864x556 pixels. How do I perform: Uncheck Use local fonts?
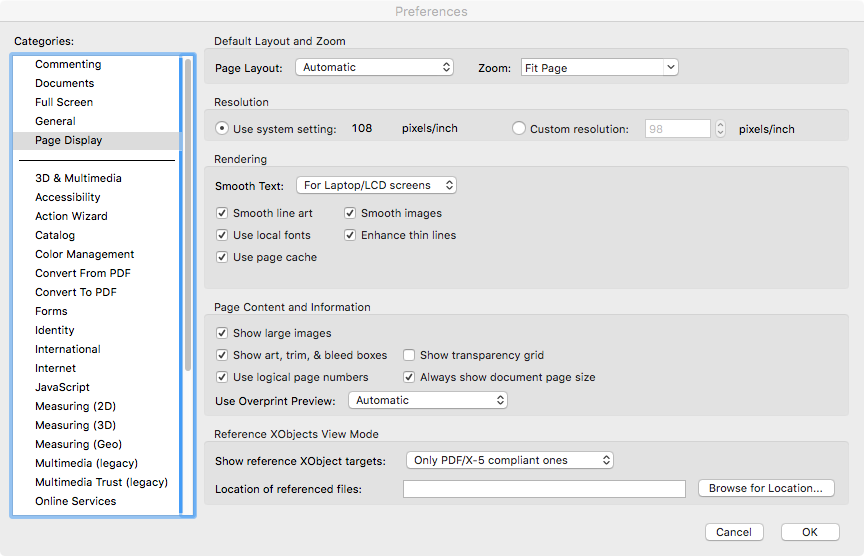(x=222, y=235)
